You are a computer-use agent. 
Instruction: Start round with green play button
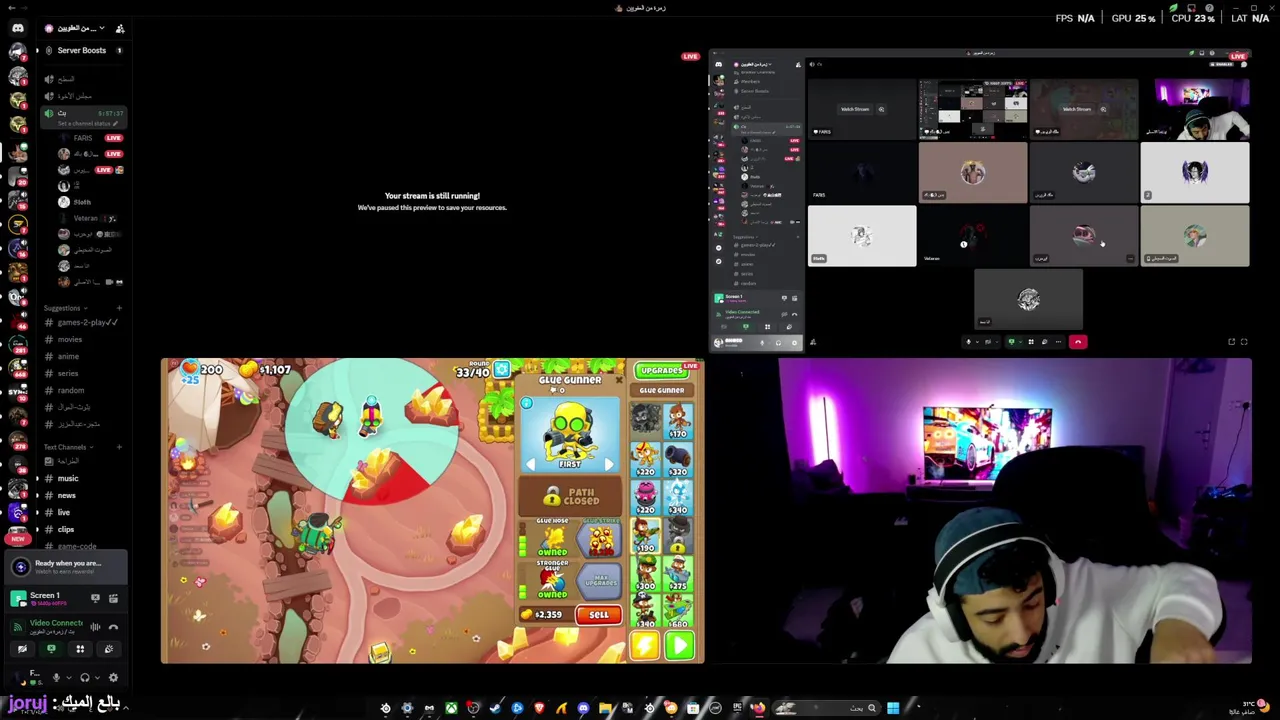pyautogui.click(x=679, y=646)
